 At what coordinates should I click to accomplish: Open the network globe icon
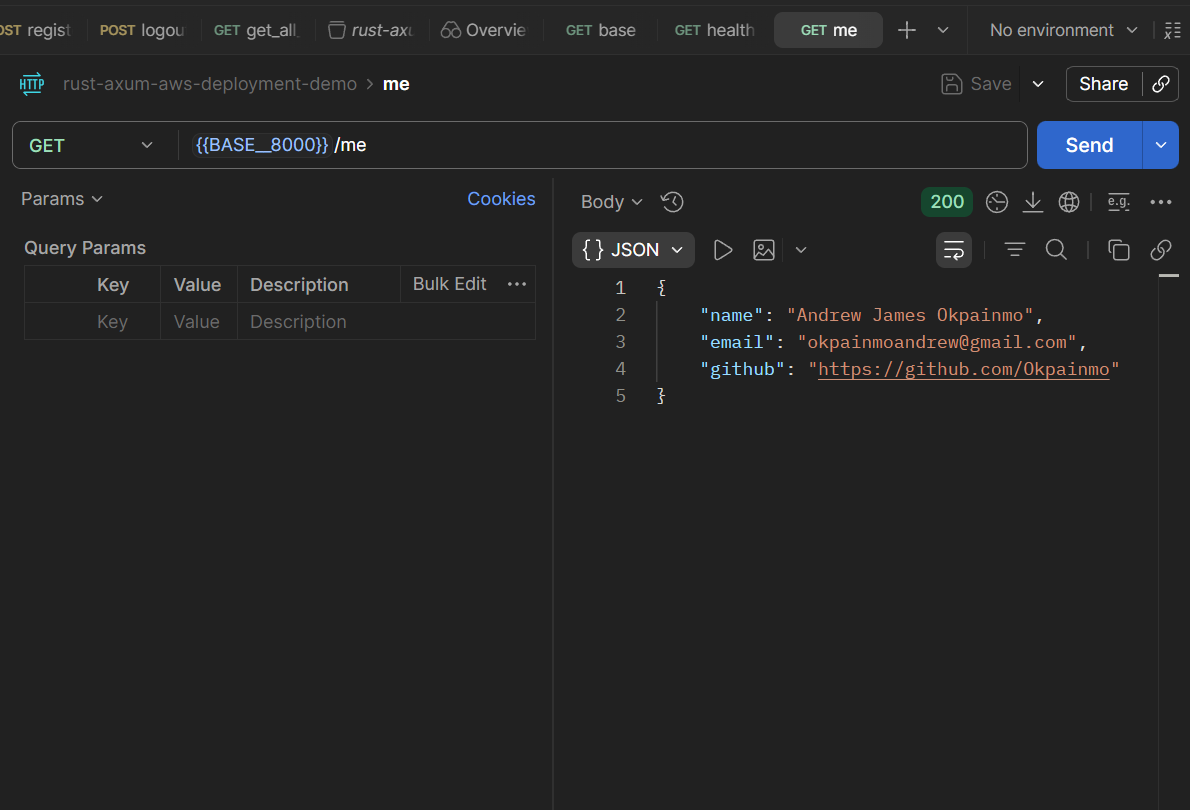(x=1069, y=202)
